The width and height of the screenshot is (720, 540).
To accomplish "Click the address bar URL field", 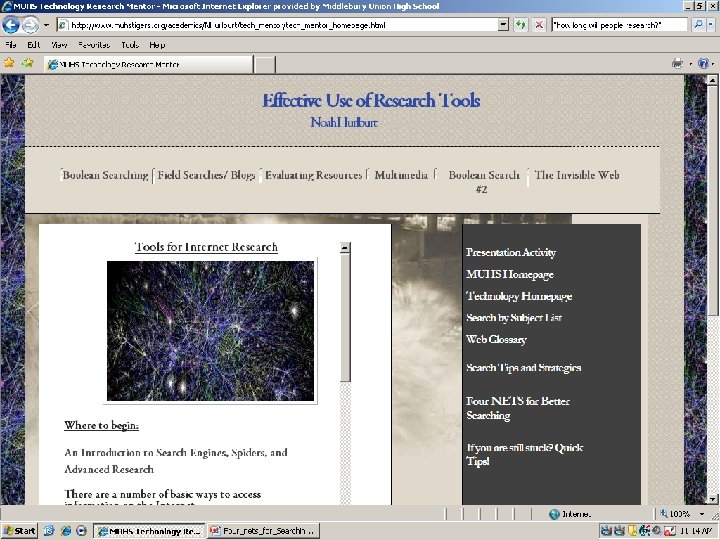I will click(x=277, y=25).
